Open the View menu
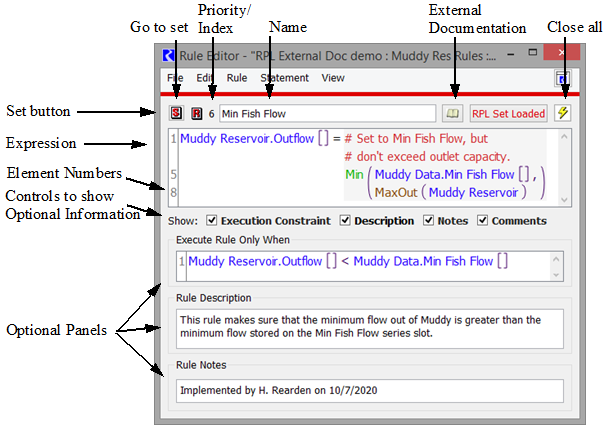This screenshot has width=606, height=430. 333,78
